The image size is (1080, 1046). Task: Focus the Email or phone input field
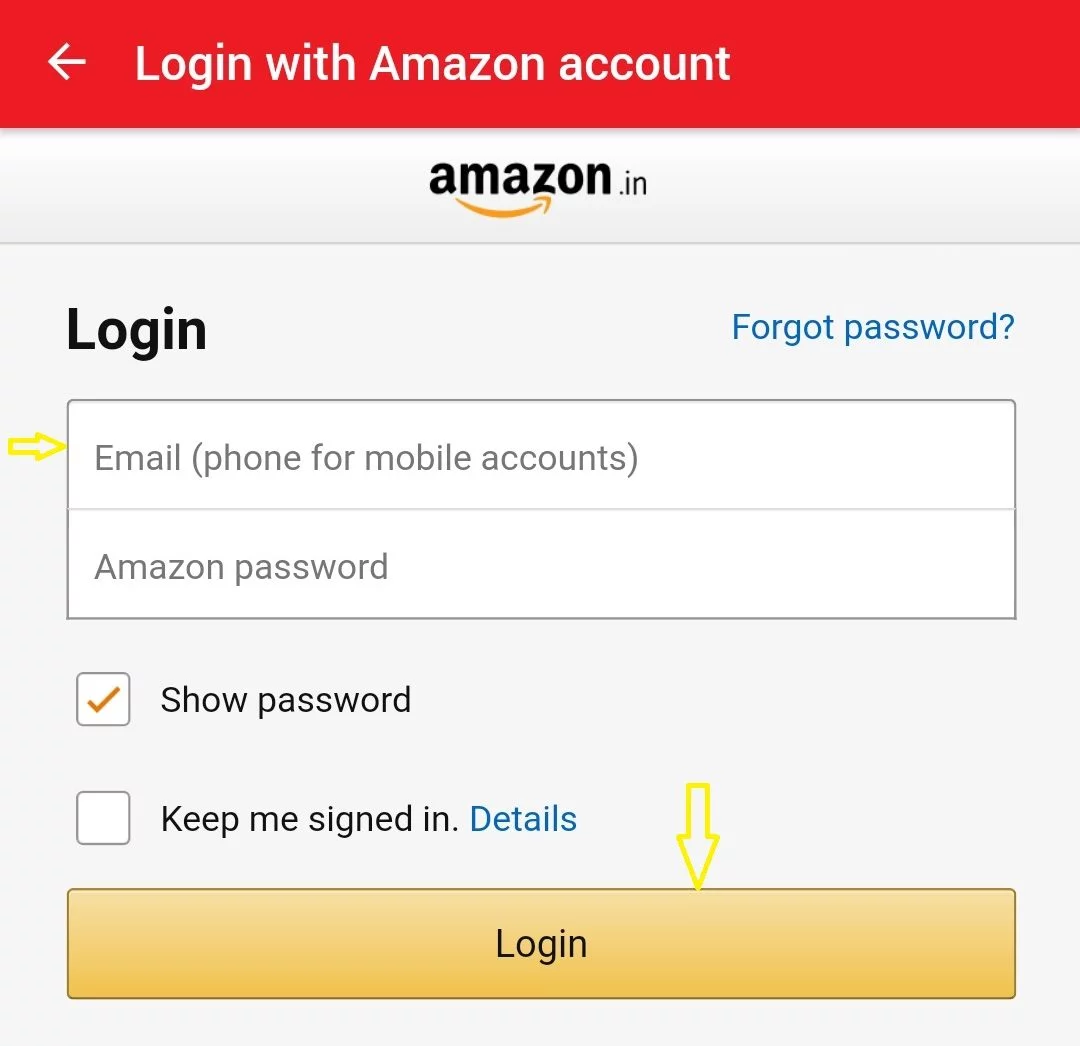(541, 457)
